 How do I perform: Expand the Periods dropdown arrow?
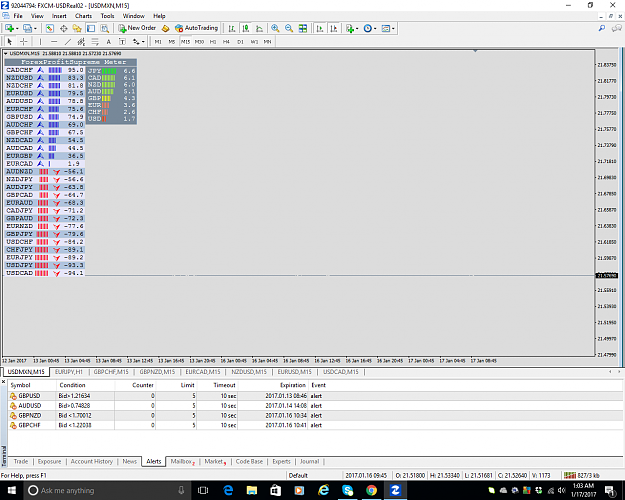coord(375,28)
